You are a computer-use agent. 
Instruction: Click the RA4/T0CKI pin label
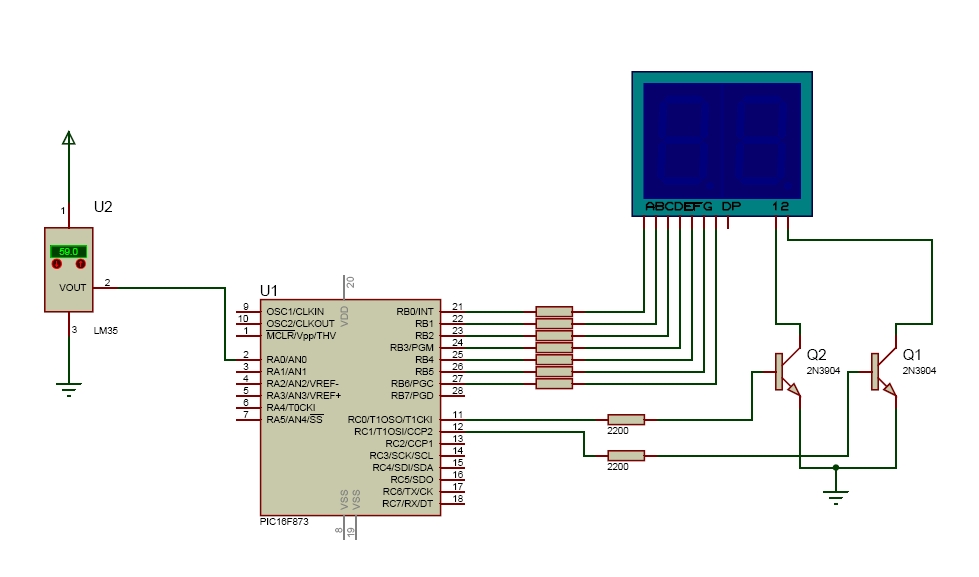click(291, 407)
